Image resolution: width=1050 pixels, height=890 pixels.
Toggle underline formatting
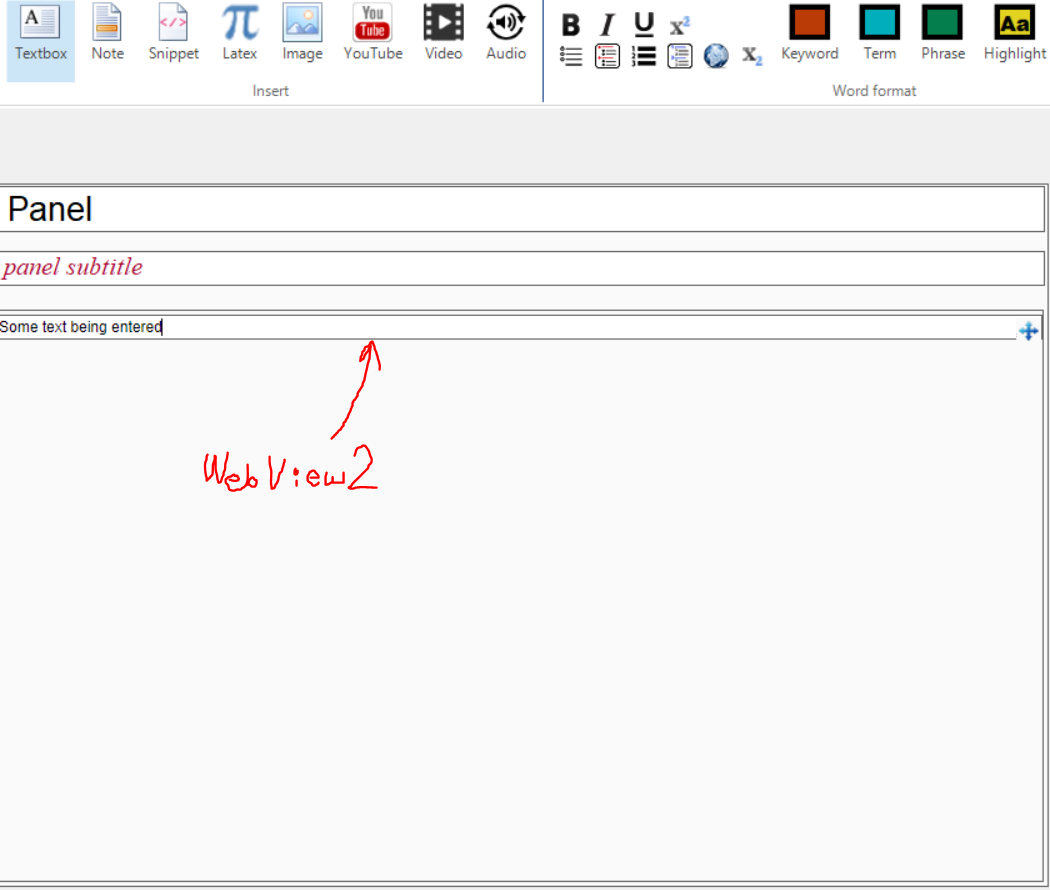click(642, 25)
